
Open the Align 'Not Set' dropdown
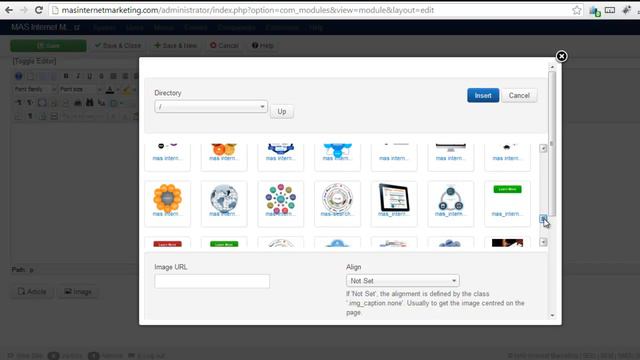(x=402, y=281)
